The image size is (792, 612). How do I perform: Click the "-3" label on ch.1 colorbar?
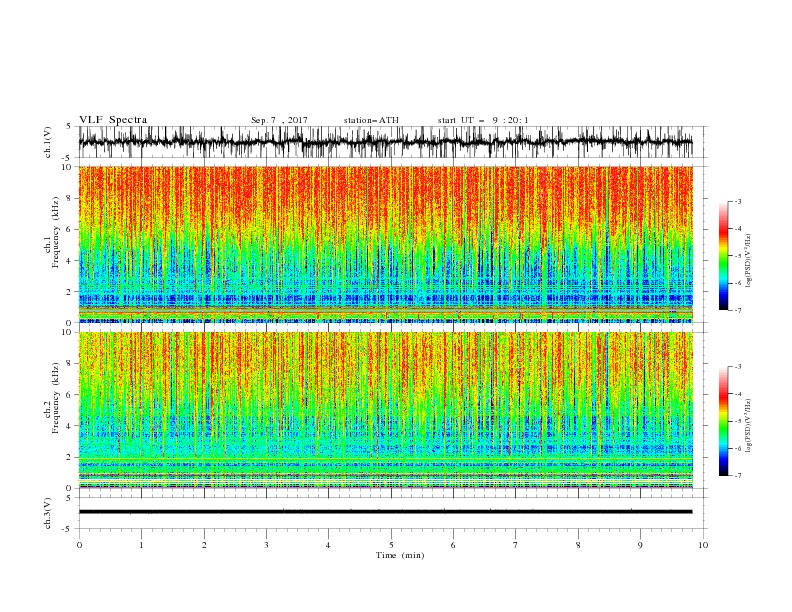pyautogui.click(x=737, y=201)
